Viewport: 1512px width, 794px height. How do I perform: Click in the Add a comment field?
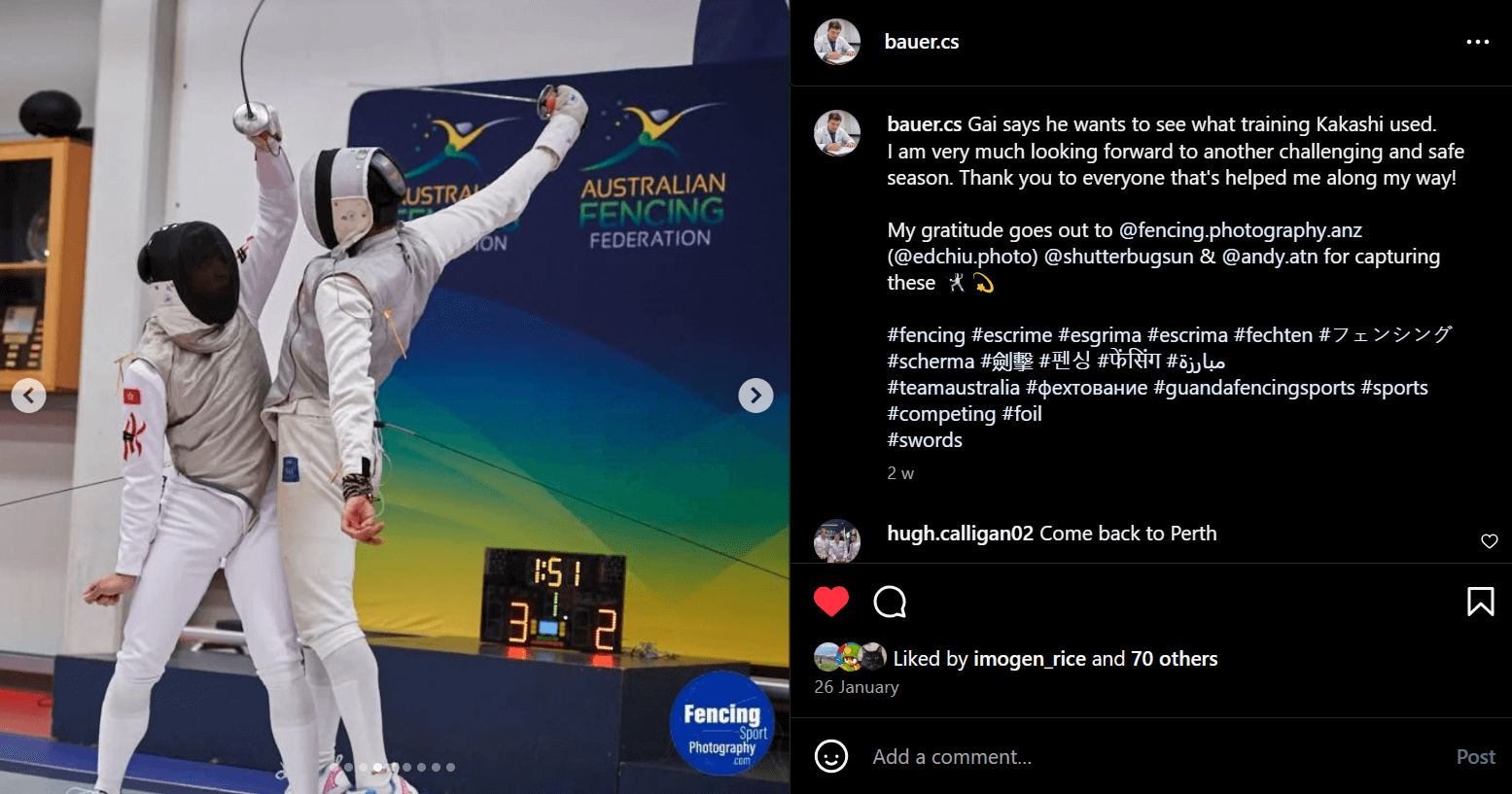[1152, 756]
